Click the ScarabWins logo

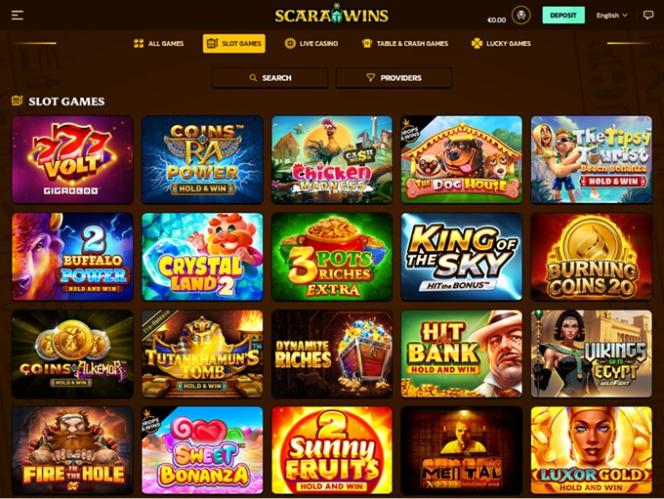[332, 15]
